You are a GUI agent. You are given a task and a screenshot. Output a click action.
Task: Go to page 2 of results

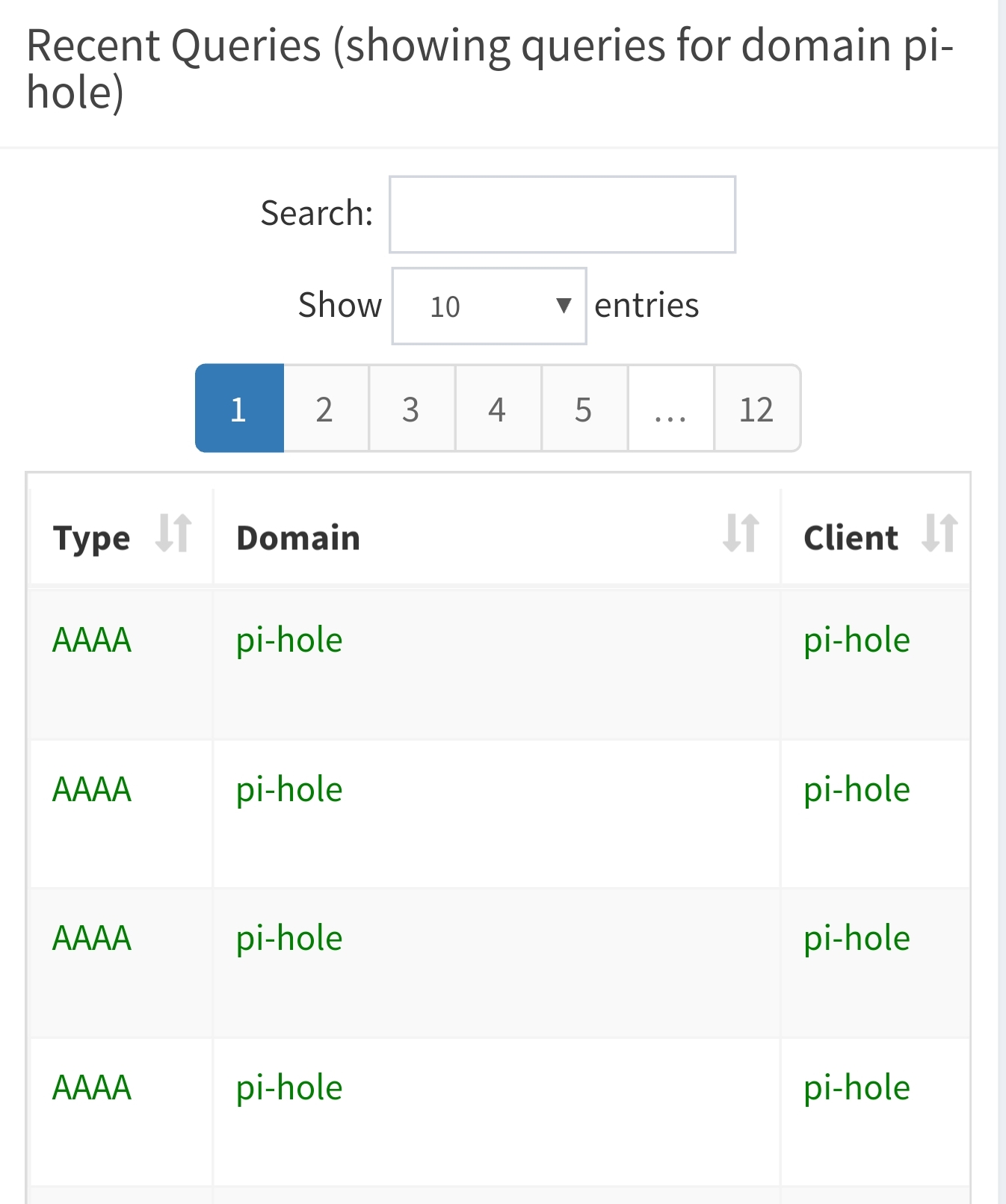pos(324,410)
